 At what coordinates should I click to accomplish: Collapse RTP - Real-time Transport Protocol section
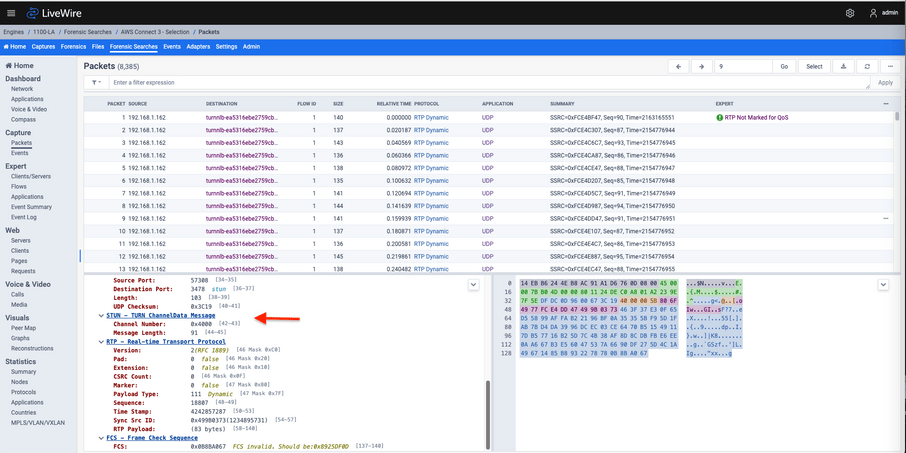coord(102,342)
